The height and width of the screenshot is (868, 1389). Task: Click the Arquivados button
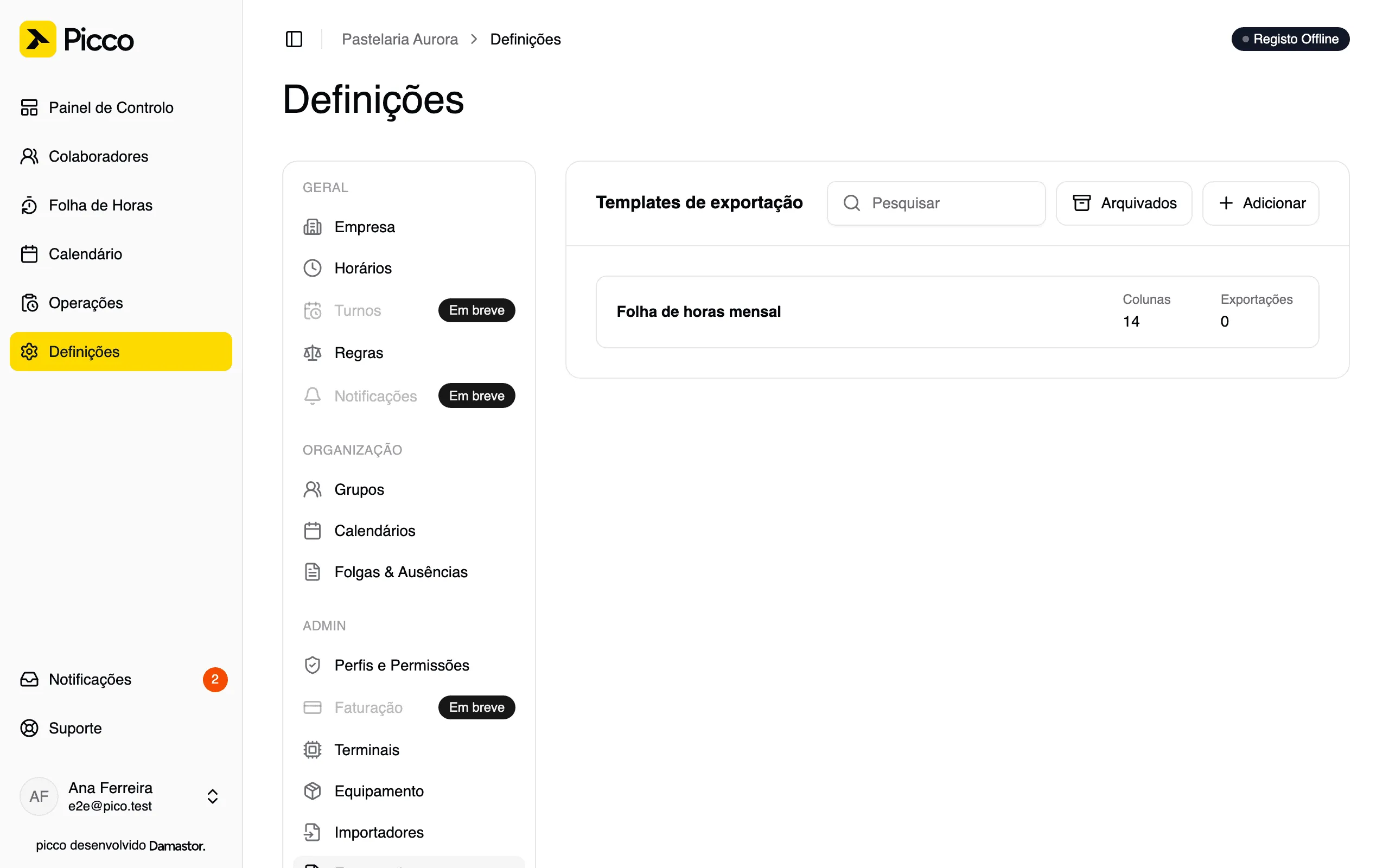tap(1124, 203)
